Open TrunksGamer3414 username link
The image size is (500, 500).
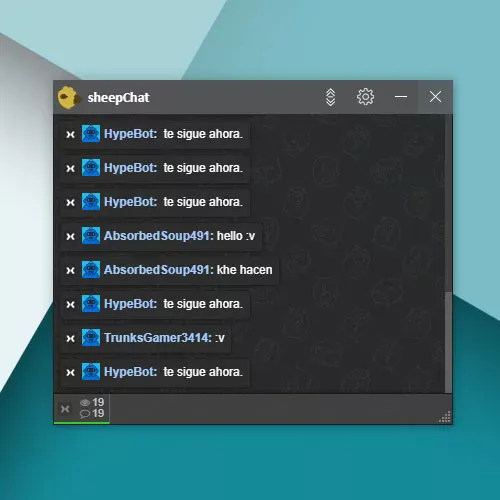pyautogui.click(x=158, y=338)
